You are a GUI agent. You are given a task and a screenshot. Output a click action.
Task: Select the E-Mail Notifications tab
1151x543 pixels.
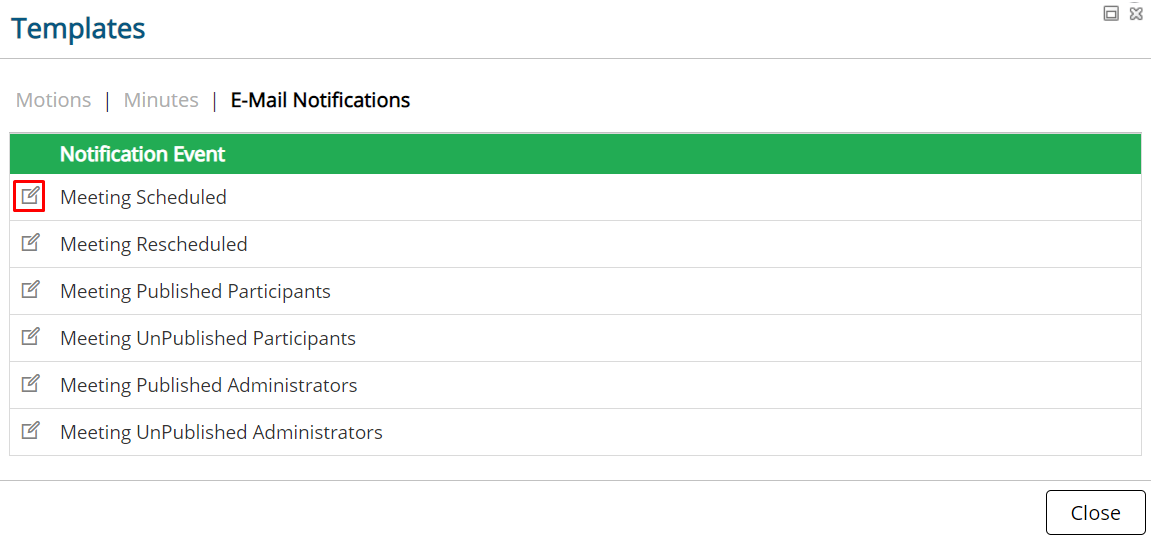320,100
